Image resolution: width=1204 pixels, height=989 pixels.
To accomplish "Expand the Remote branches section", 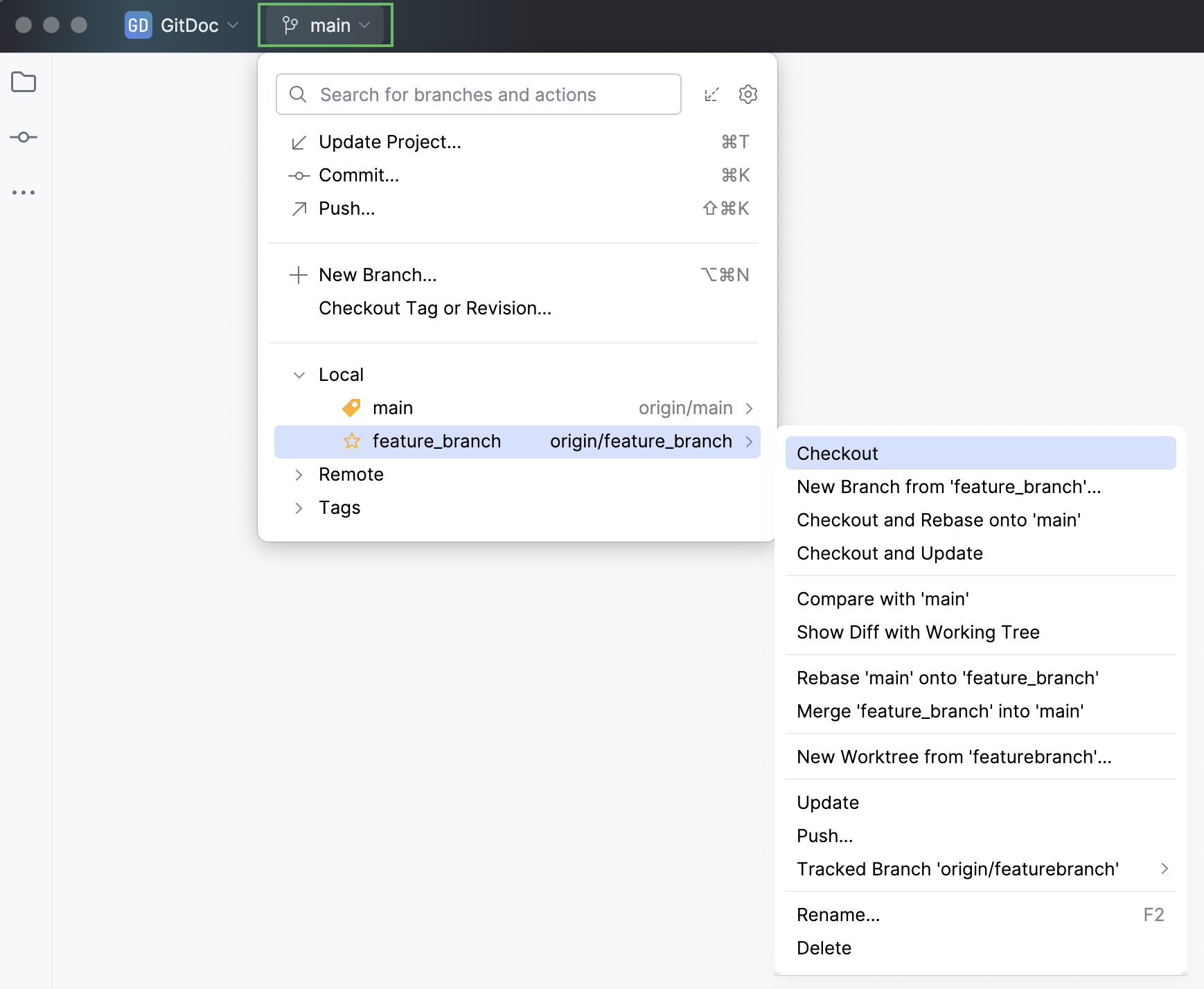I will 299,474.
